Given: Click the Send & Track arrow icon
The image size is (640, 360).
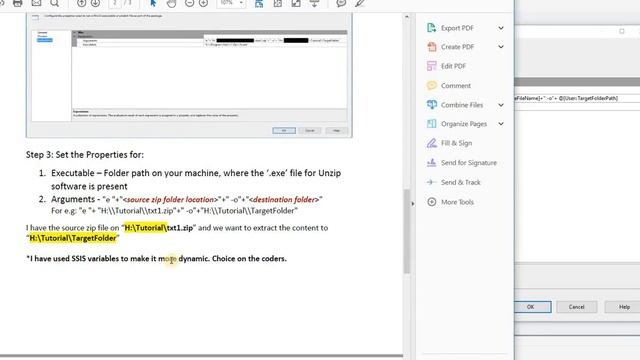Looking at the screenshot, I should (x=431, y=182).
